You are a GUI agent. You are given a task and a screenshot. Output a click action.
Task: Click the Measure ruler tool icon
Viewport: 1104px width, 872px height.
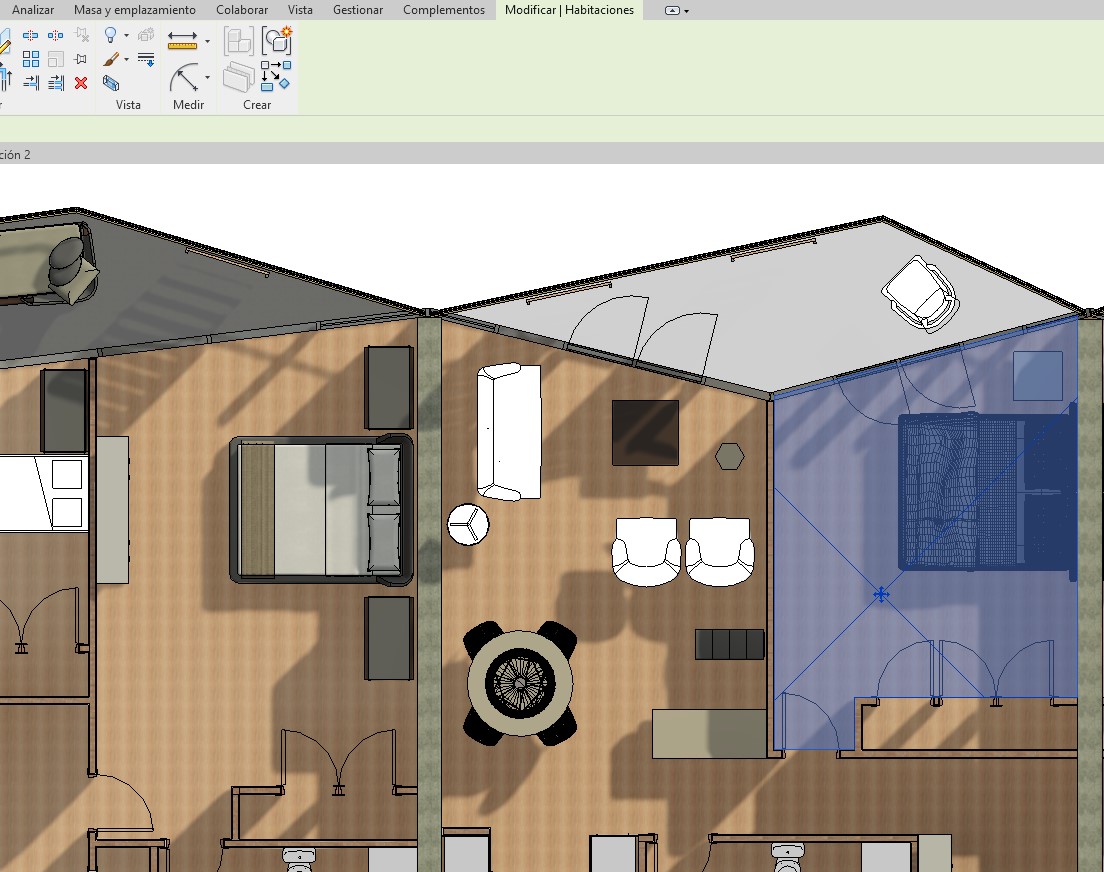182,41
